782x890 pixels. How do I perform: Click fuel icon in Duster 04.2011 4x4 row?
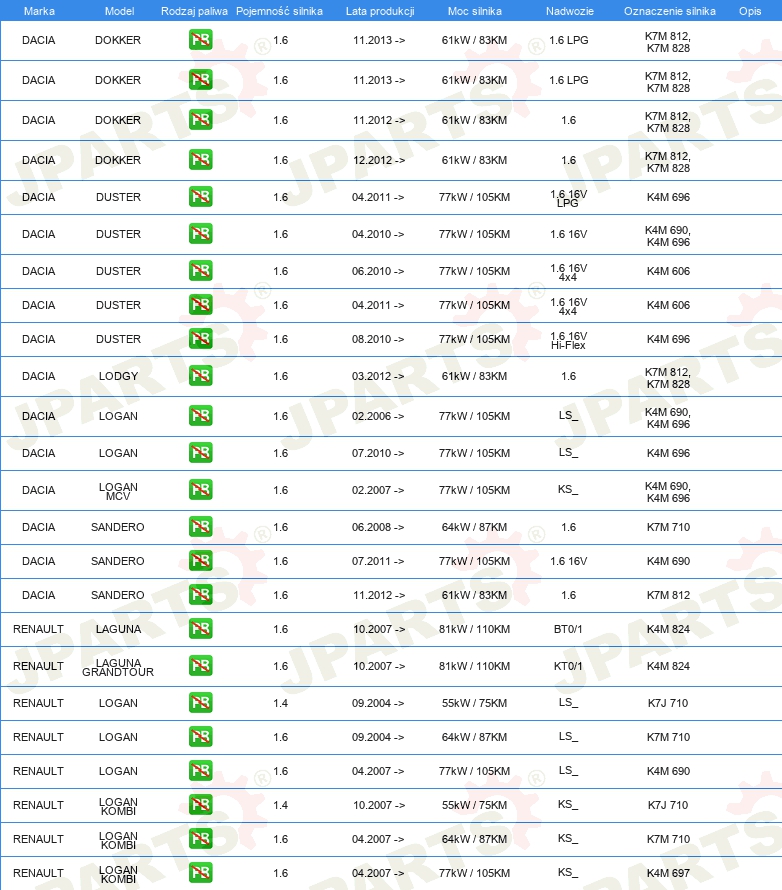[200, 305]
